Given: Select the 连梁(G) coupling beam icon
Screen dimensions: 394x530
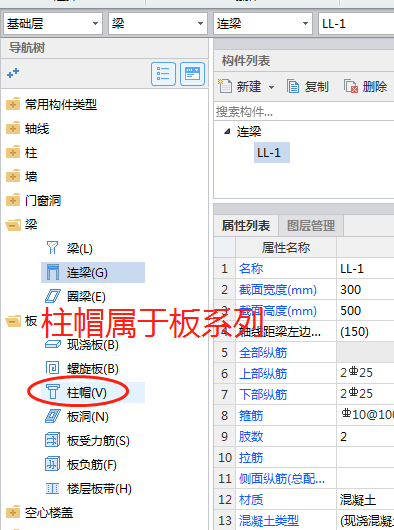Looking at the screenshot, I should [x=52, y=272].
